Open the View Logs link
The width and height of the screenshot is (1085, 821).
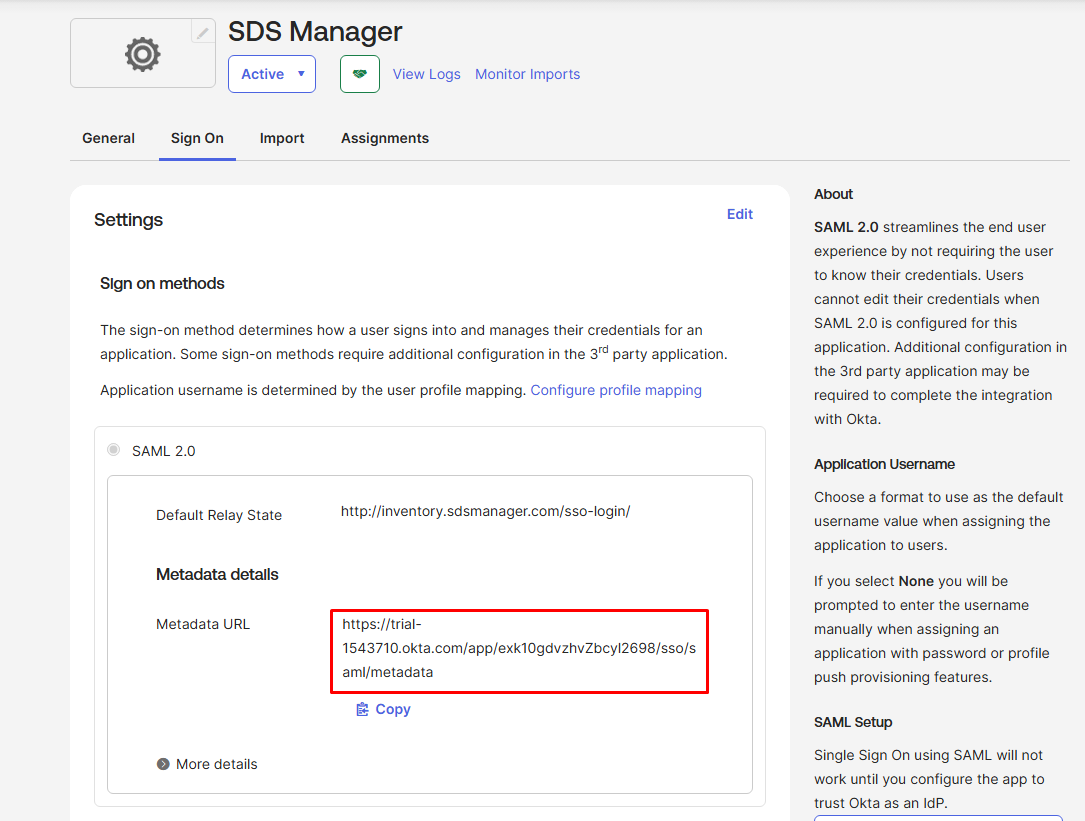point(427,74)
